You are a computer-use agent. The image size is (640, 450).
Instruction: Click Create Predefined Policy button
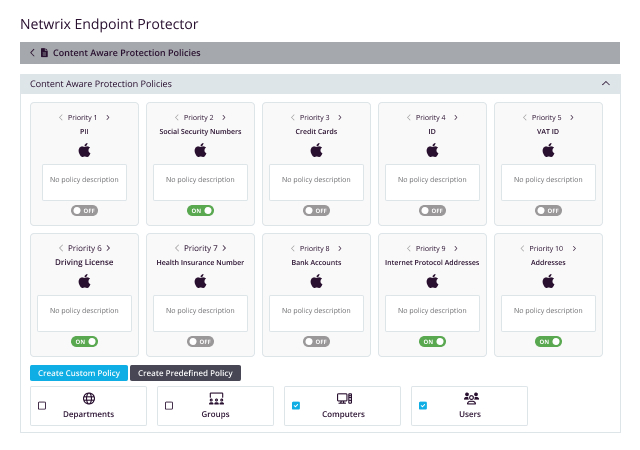tap(185, 373)
